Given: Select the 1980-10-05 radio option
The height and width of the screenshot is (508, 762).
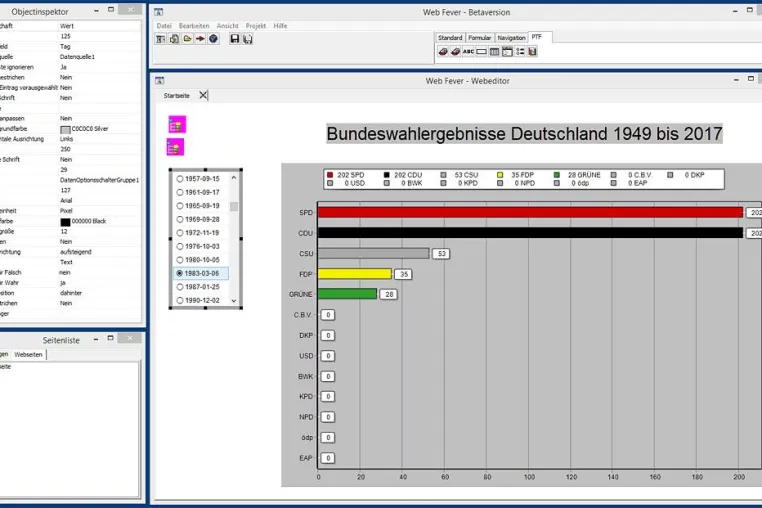Looking at the screenshot, I should click(x=180, y=260).
